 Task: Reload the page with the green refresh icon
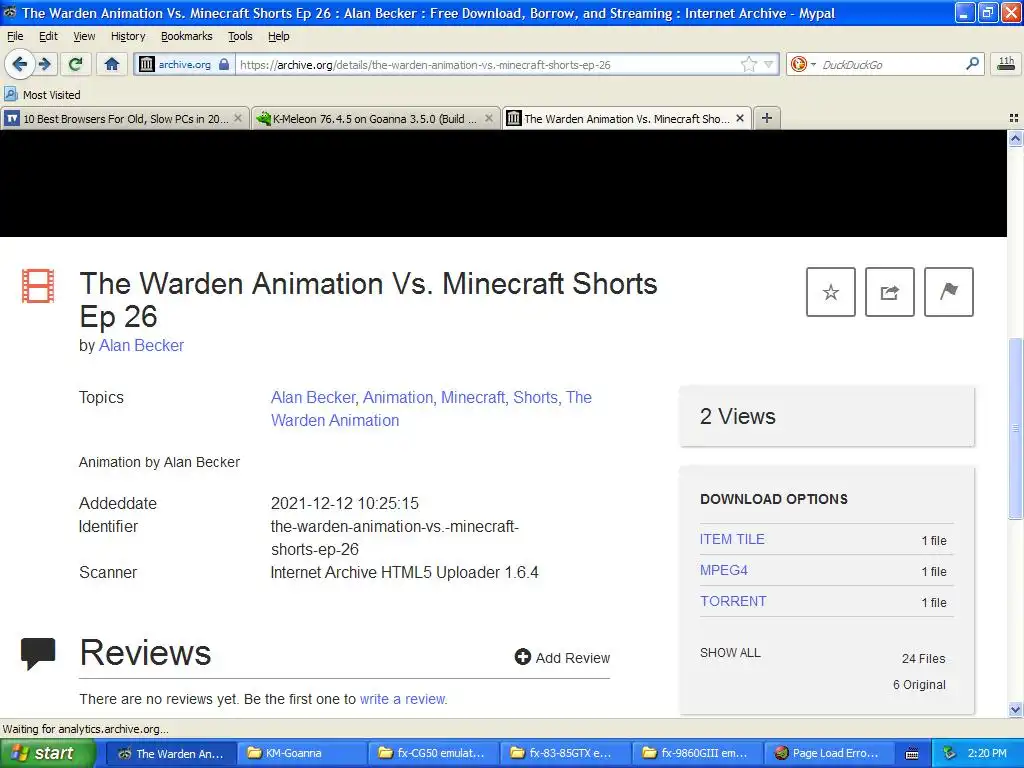coord(76,64)
